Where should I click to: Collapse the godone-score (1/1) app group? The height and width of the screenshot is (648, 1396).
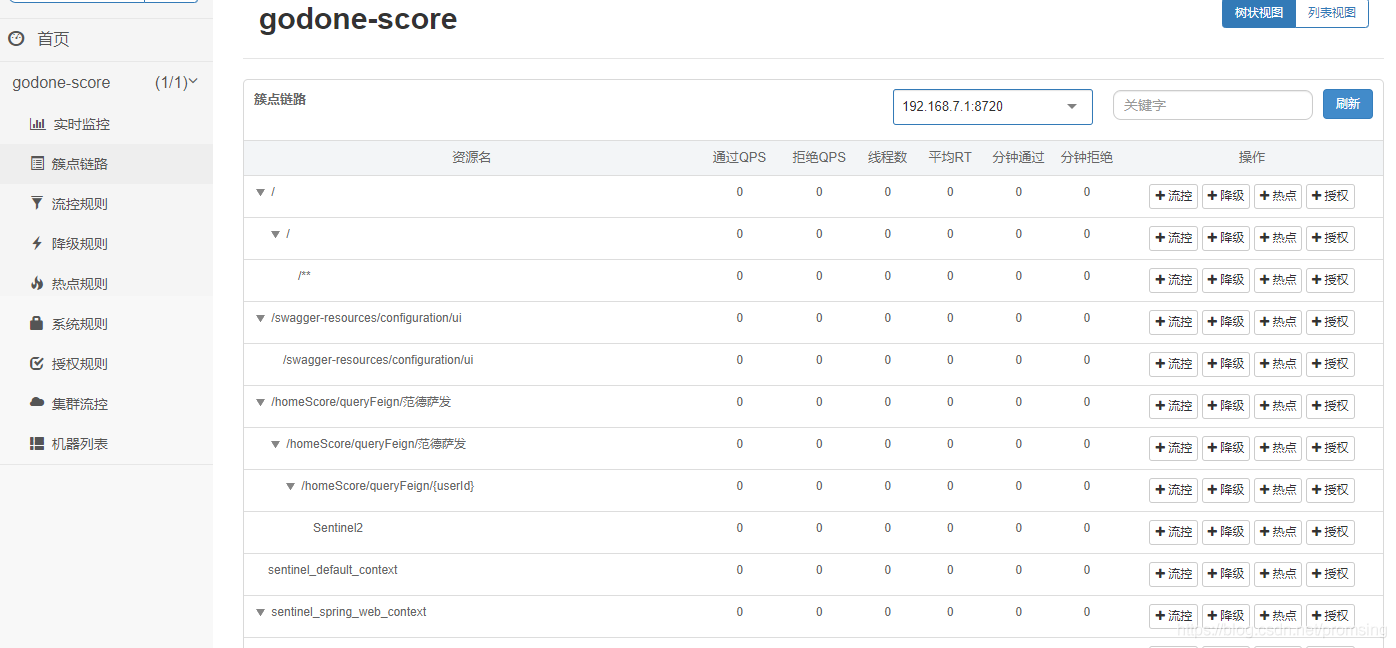pyautogui.click(x=106, y=83)
